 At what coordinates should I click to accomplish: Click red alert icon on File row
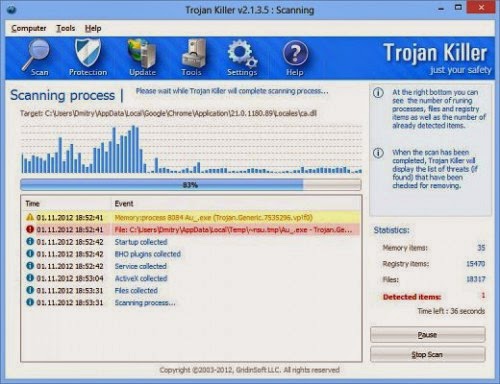click(30, 229)
